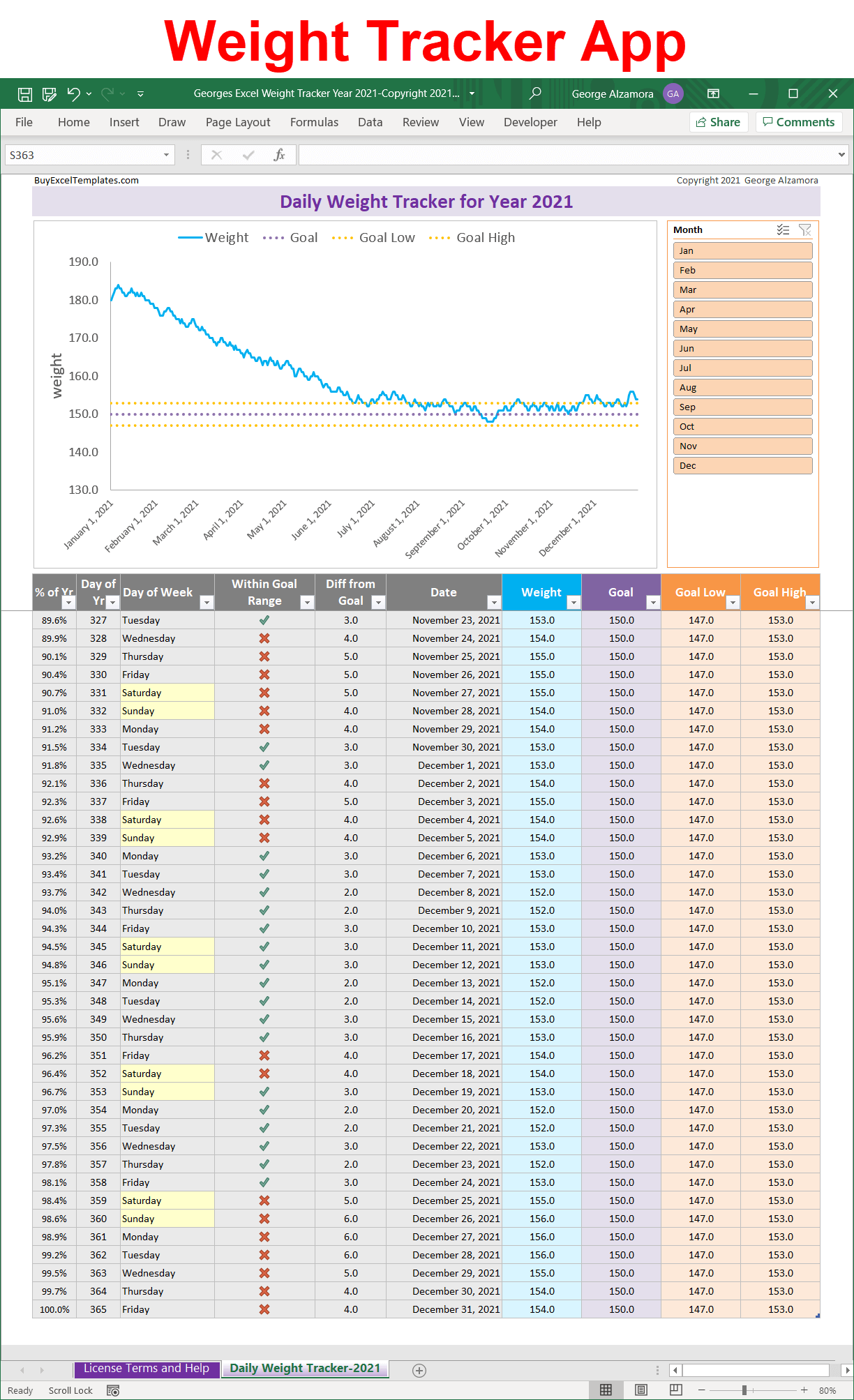This screenshot has height=1400, width=854.
Task: Toggle the Jun month slicer button
Action: coord(742,349)
